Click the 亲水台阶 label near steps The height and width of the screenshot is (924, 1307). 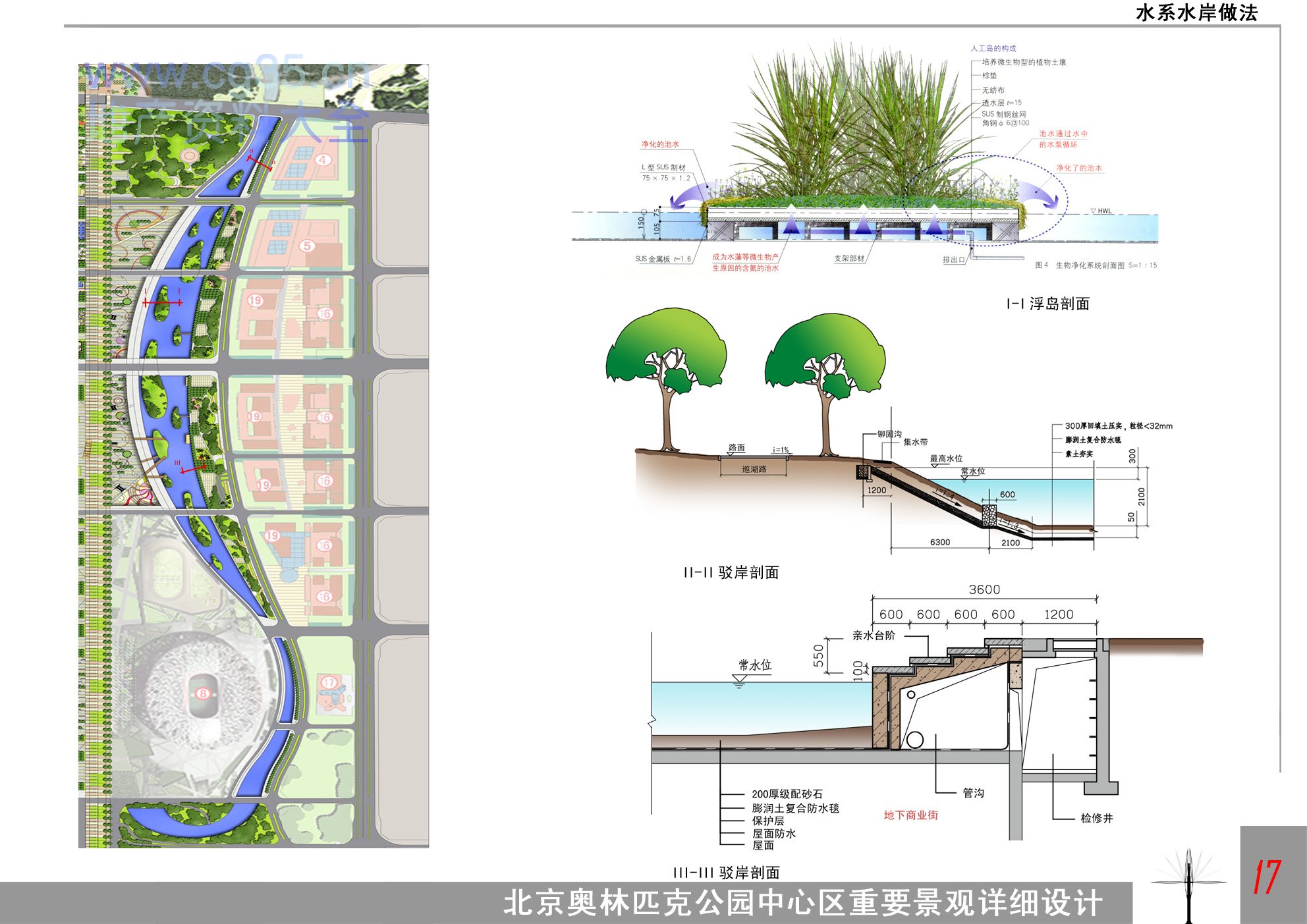[874, 636]
